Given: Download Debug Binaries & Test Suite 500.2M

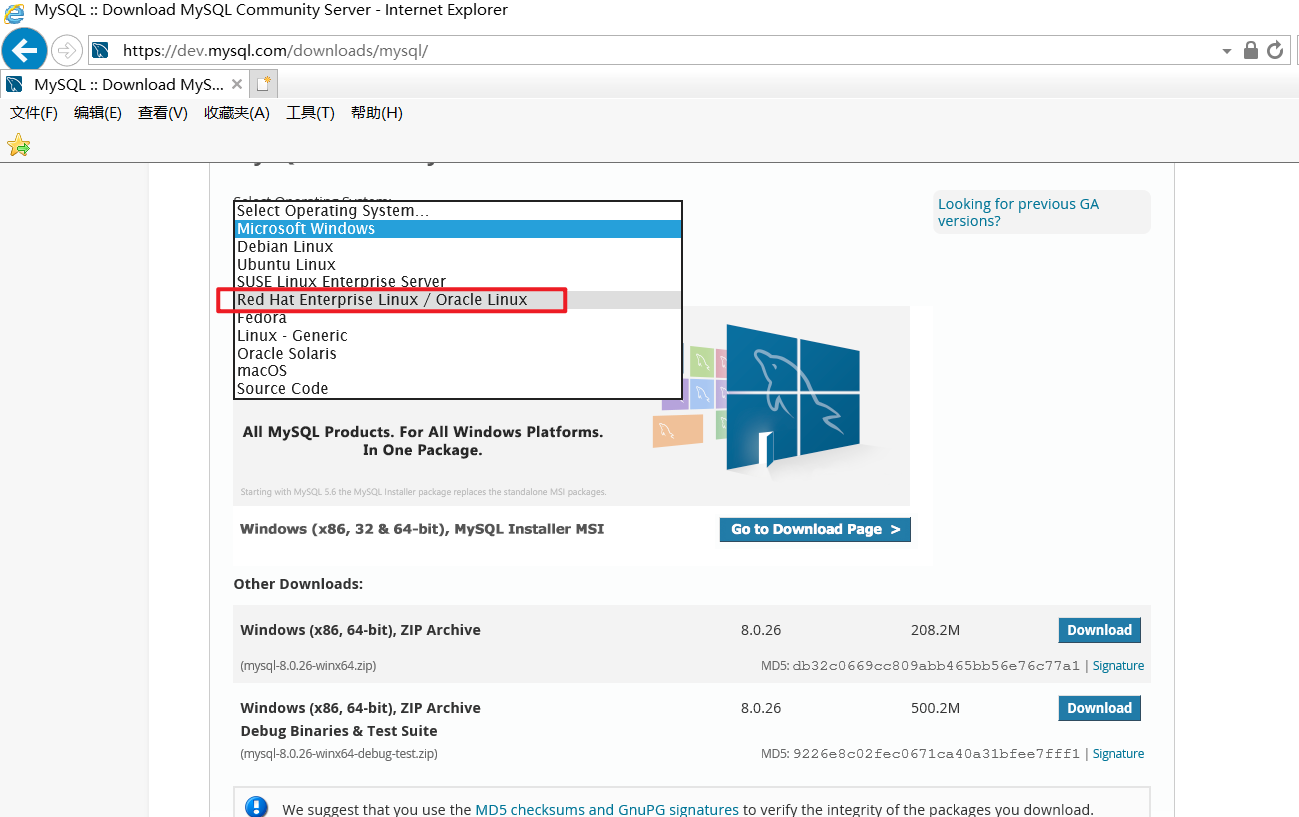Looking at the screenshot, I should [x=1099, y=708].
